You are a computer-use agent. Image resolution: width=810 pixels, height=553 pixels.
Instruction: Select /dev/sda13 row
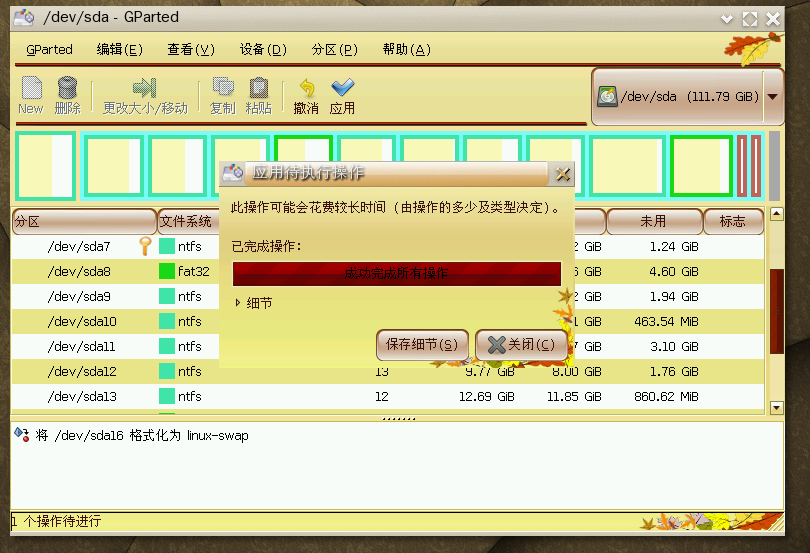point(387,396)
